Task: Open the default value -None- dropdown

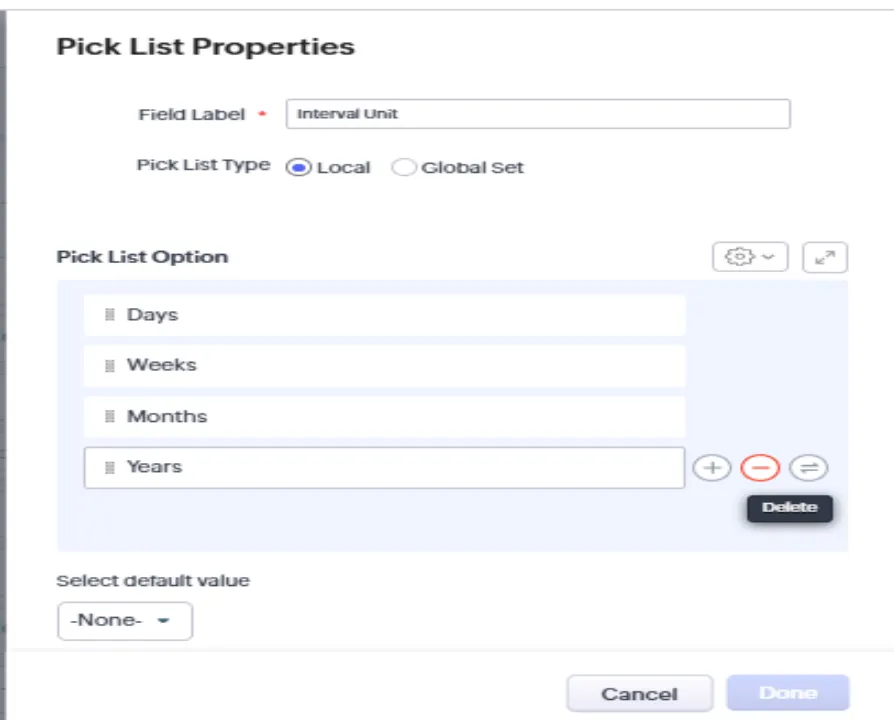Action: click(x=125, y=621)
